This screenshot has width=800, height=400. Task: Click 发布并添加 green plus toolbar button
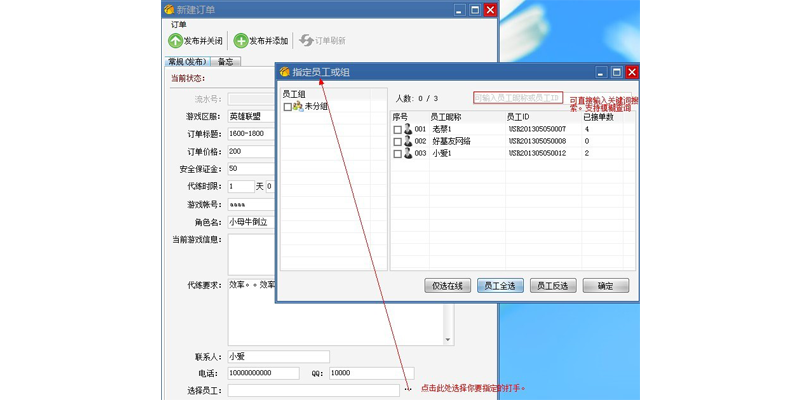[x=261, y=41]
